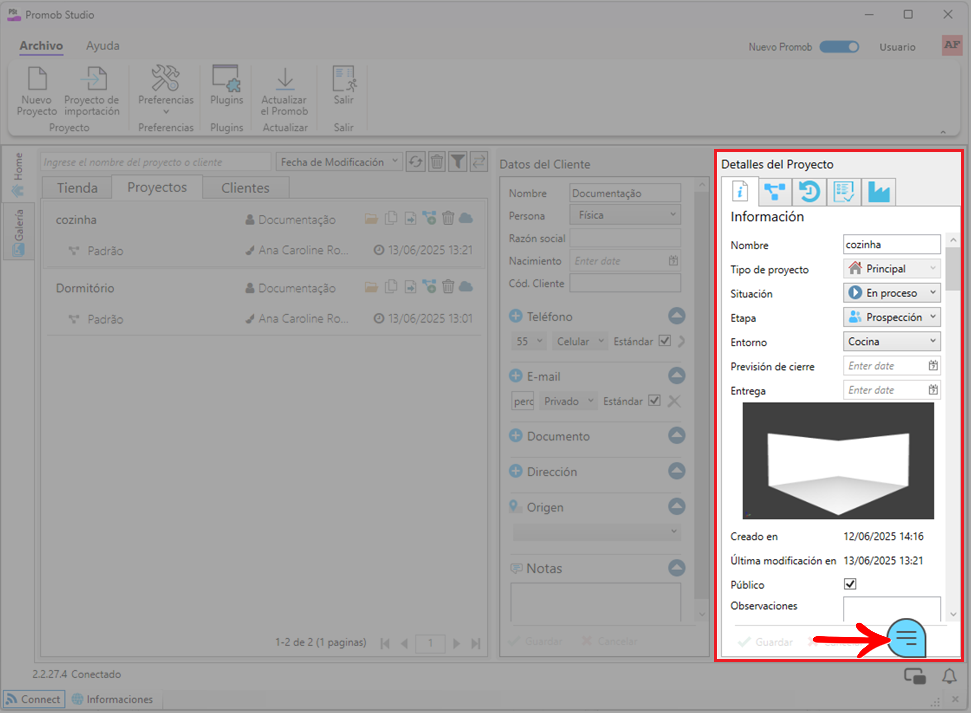
Task: Click the tree-structure icon on the Dormitório row
Action: point(429,286)
